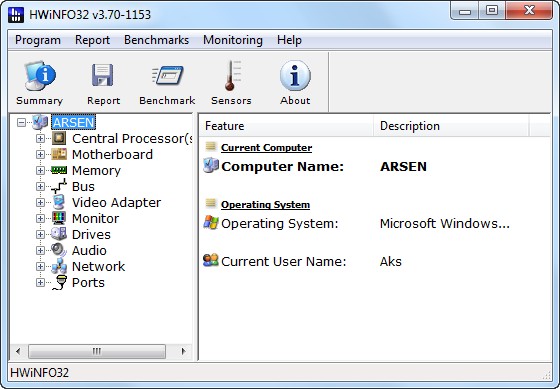This screenshot has height=389, width=560.
Task: Click the tree's horizontal scrollbar right arrow
Action: [184, 351]
